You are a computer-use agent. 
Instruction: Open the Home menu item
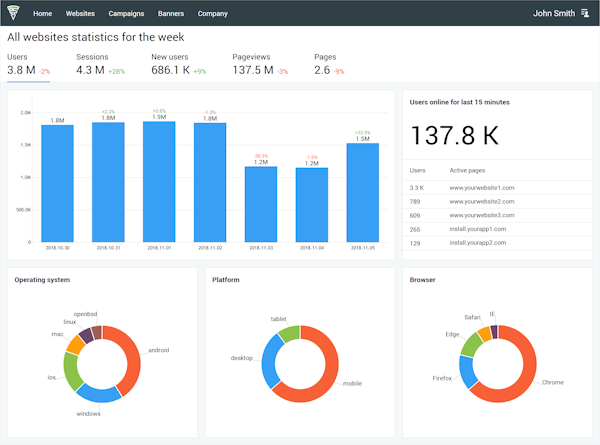(43, 14)
